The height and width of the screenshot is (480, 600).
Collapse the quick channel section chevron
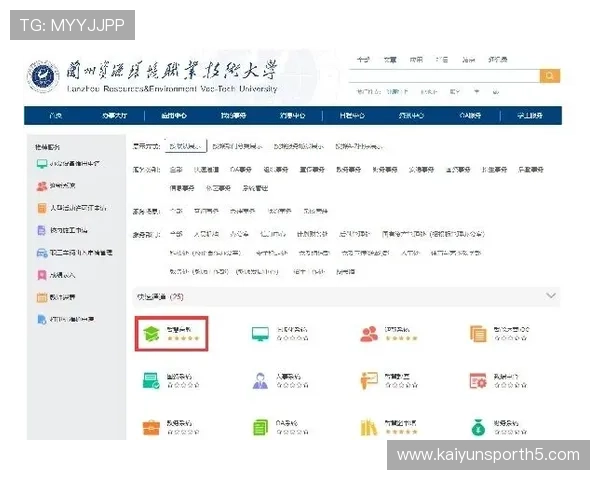[551, 296]
